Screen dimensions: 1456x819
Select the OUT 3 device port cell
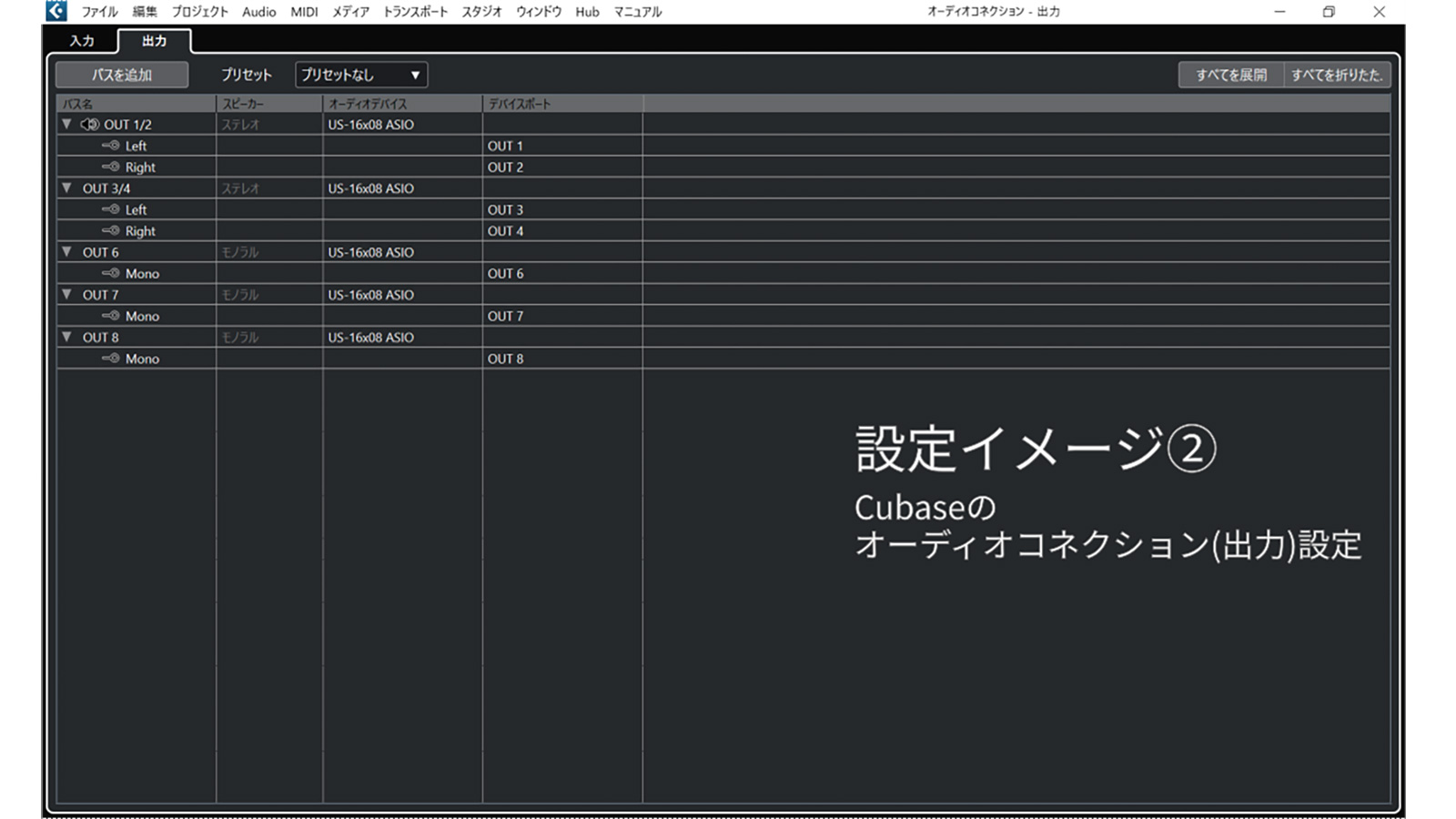point(562,209)
